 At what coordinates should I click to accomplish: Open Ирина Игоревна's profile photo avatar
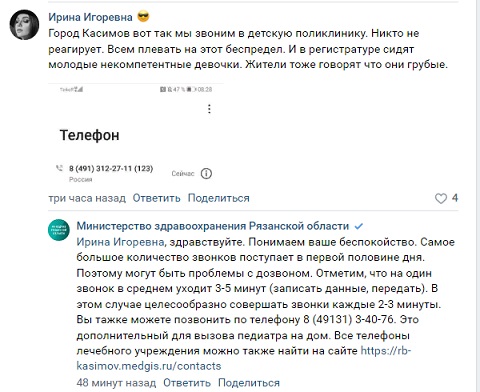(24, 25)
